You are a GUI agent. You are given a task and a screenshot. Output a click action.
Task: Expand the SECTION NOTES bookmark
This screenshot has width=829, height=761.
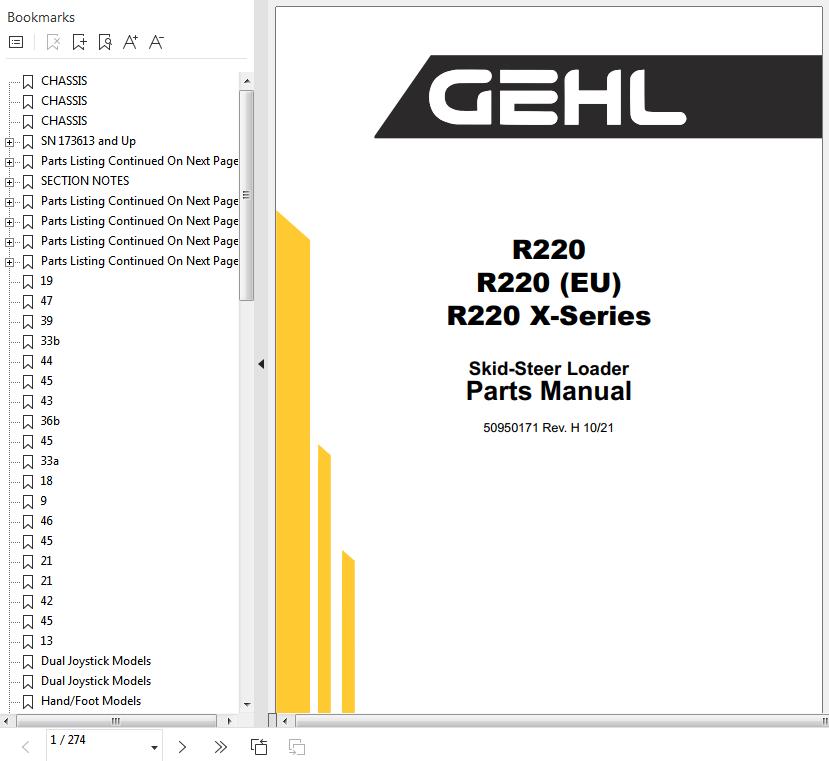(x=9, y=182)
